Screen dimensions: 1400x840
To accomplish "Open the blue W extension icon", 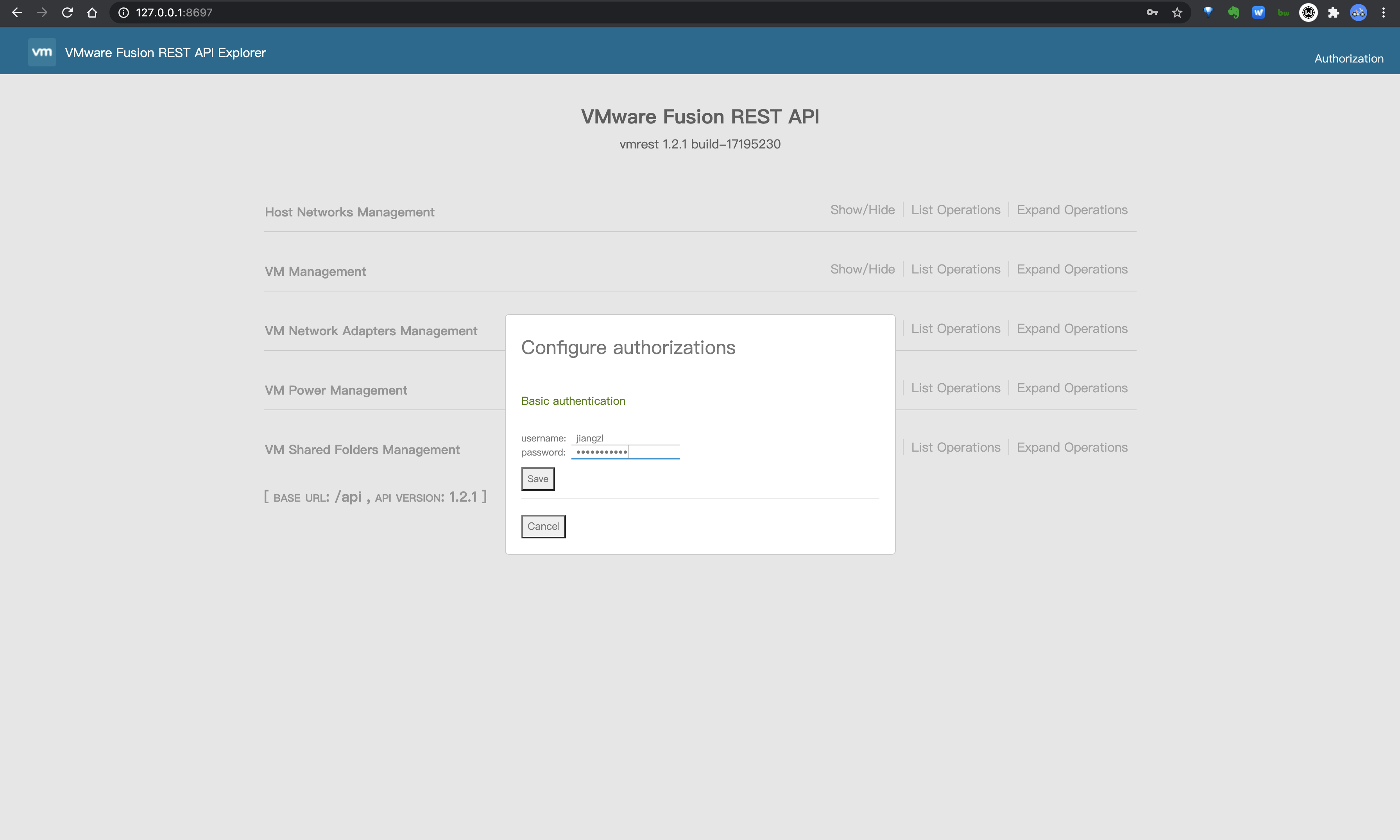I will click(1259, 13).
